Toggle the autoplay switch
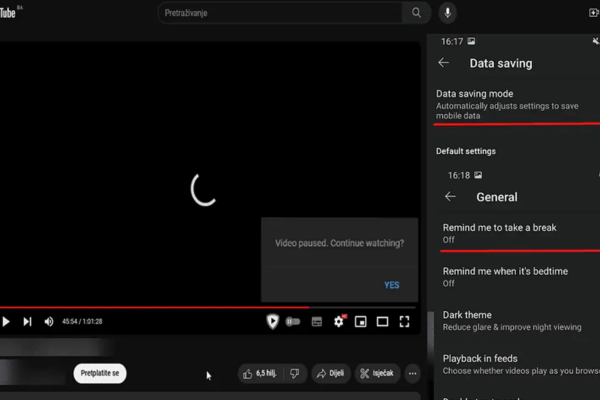The height and width of the screenshot is (400, 600). [293, 322]
